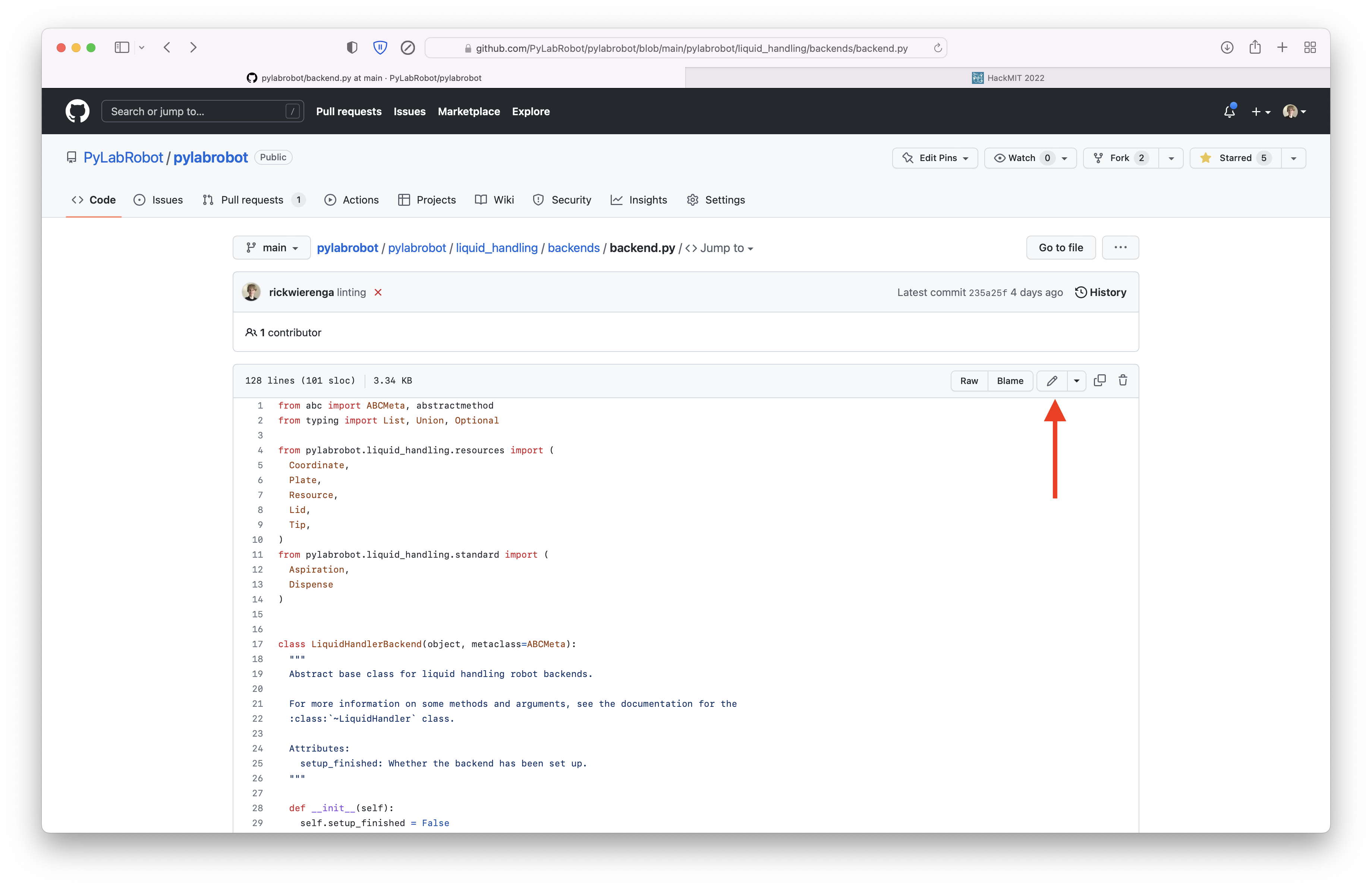This screenshot has width=1372, height=888.
Task: Copy raw file contents icon
Action: 1099,380
